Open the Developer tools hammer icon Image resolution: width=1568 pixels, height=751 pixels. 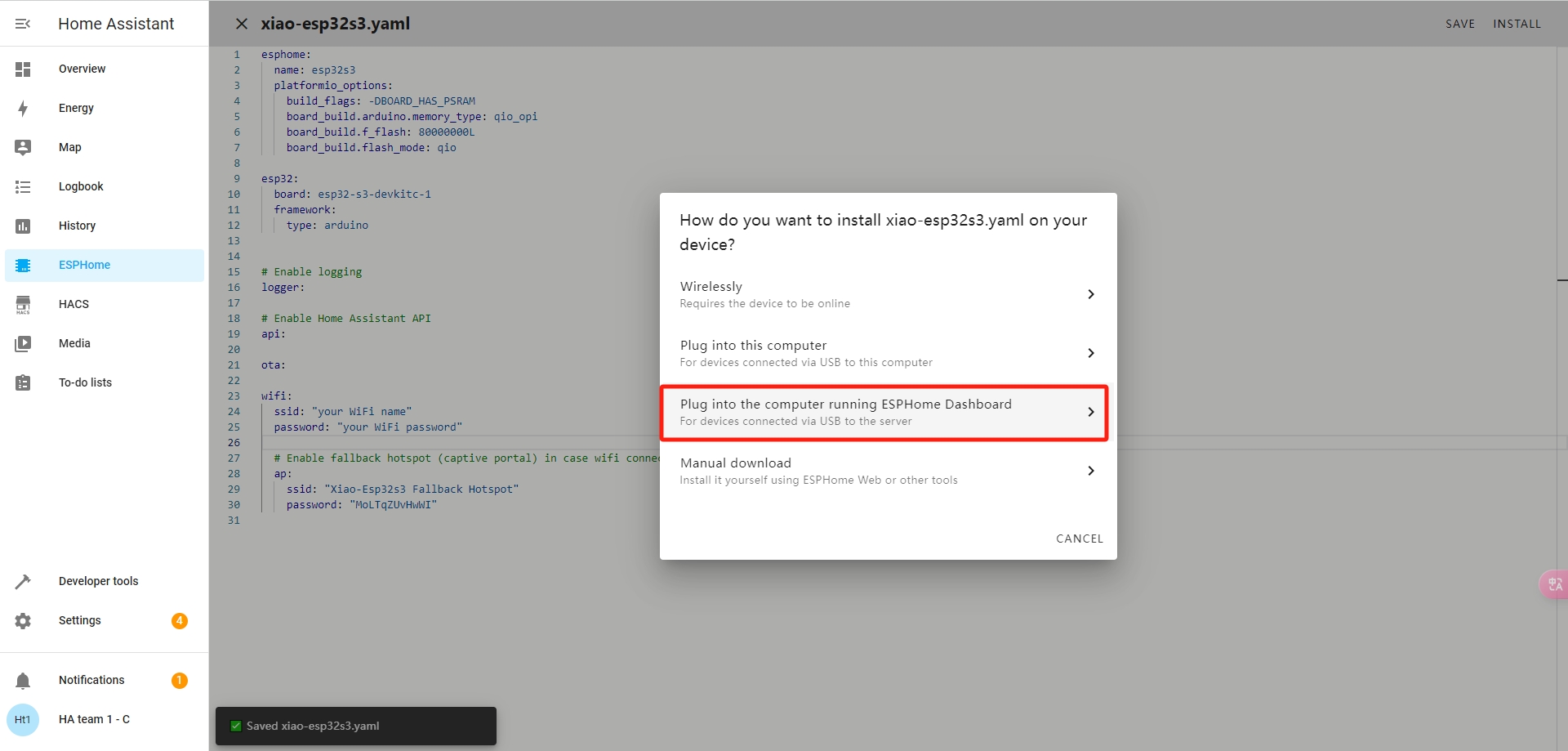pyautogui.click(x=23, y=582)
